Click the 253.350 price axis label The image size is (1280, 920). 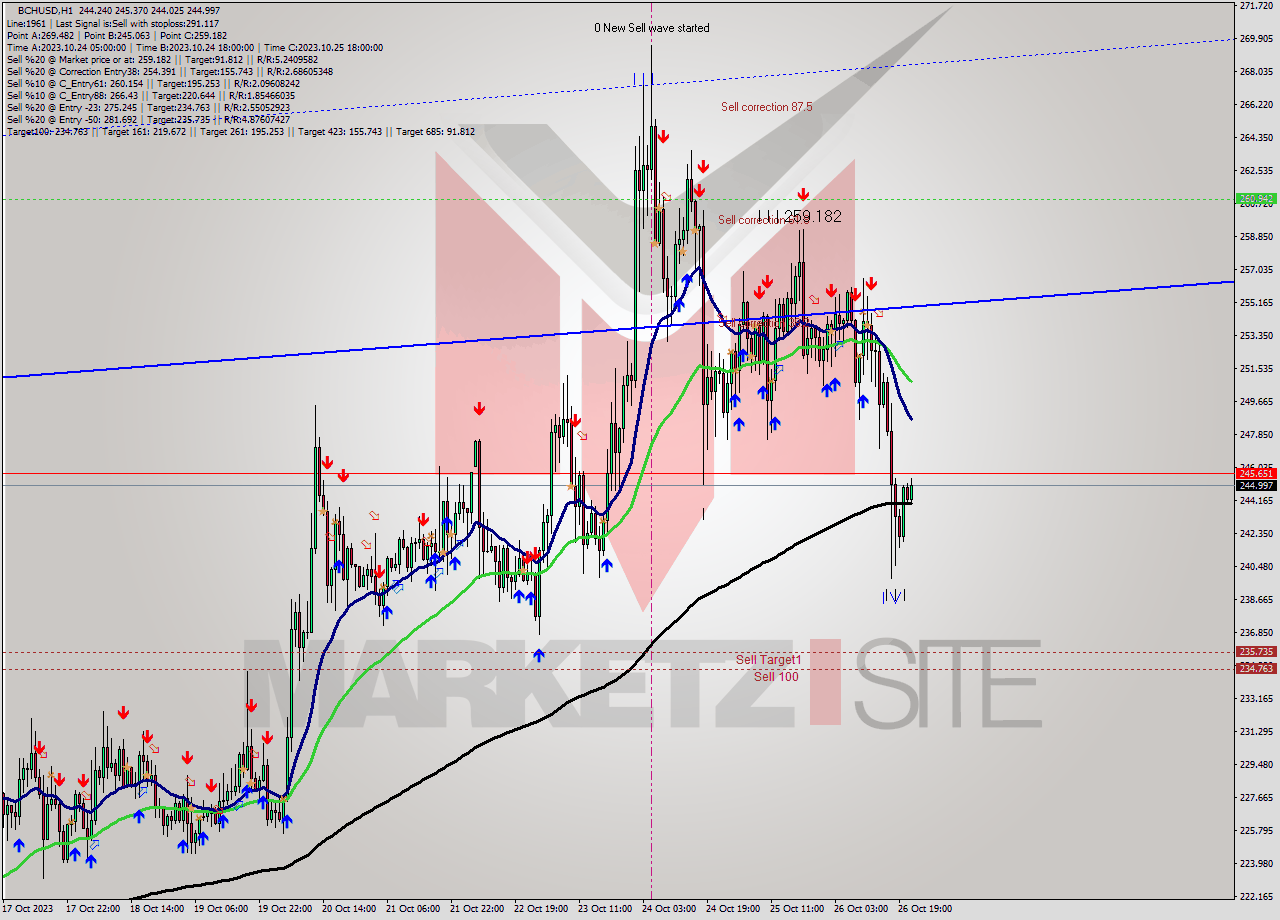(x=1255, y=335)
